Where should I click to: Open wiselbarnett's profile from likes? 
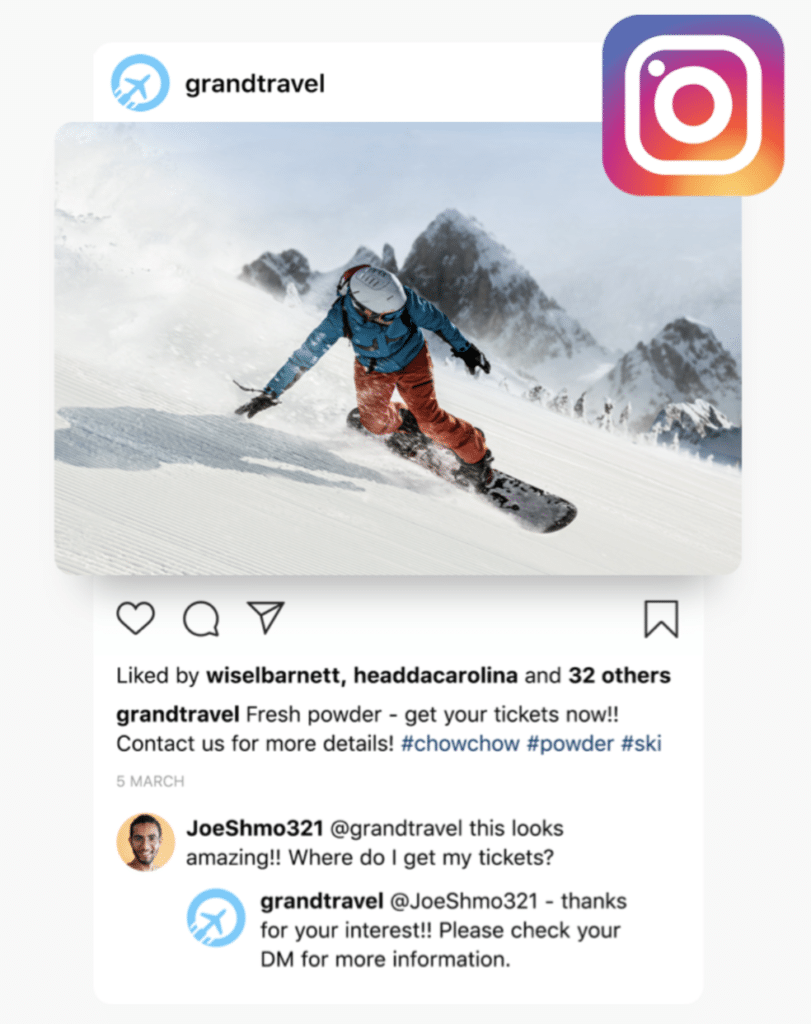(276, 675)
